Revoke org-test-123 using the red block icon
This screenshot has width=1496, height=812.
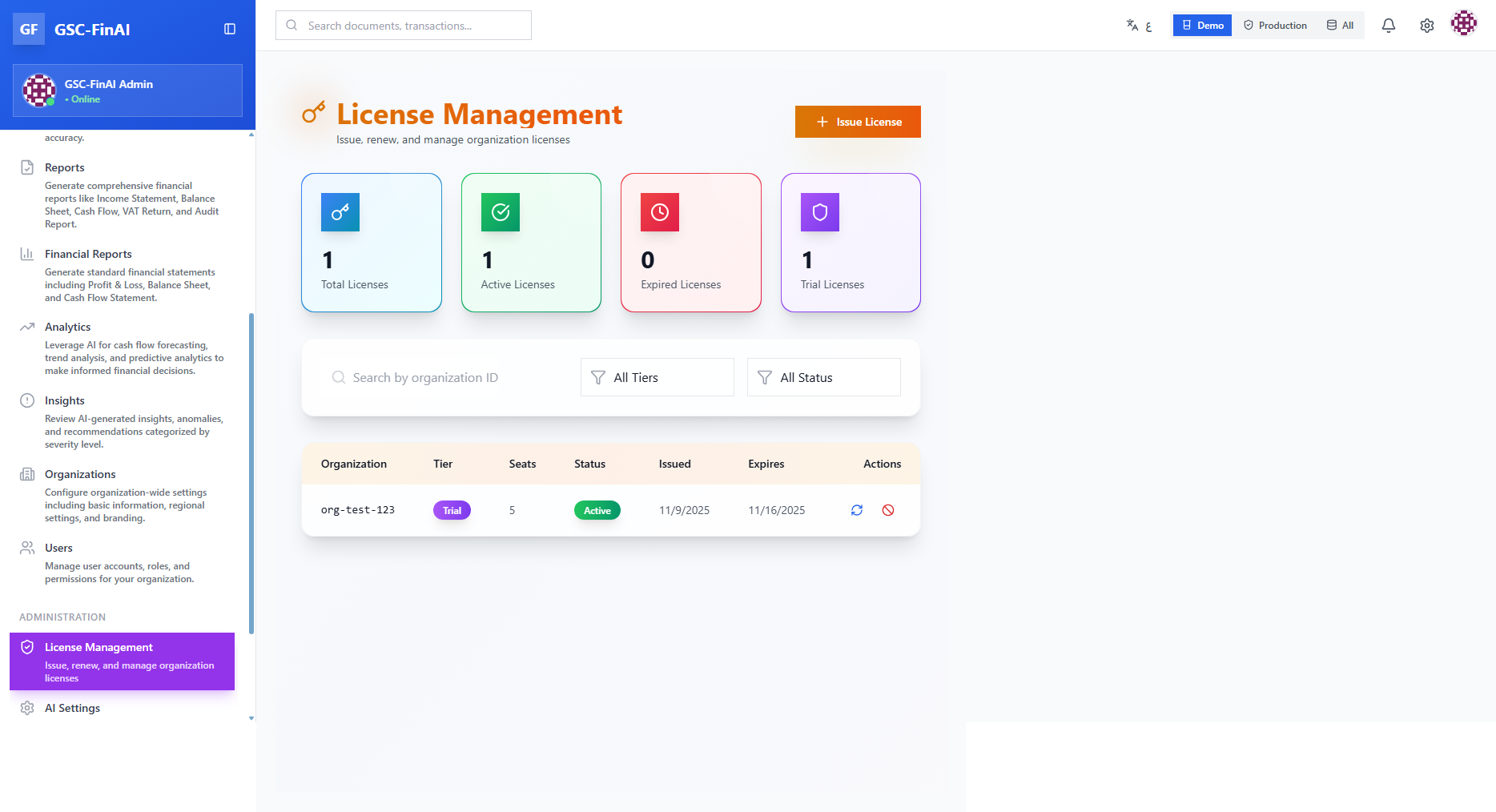point(887,510)
